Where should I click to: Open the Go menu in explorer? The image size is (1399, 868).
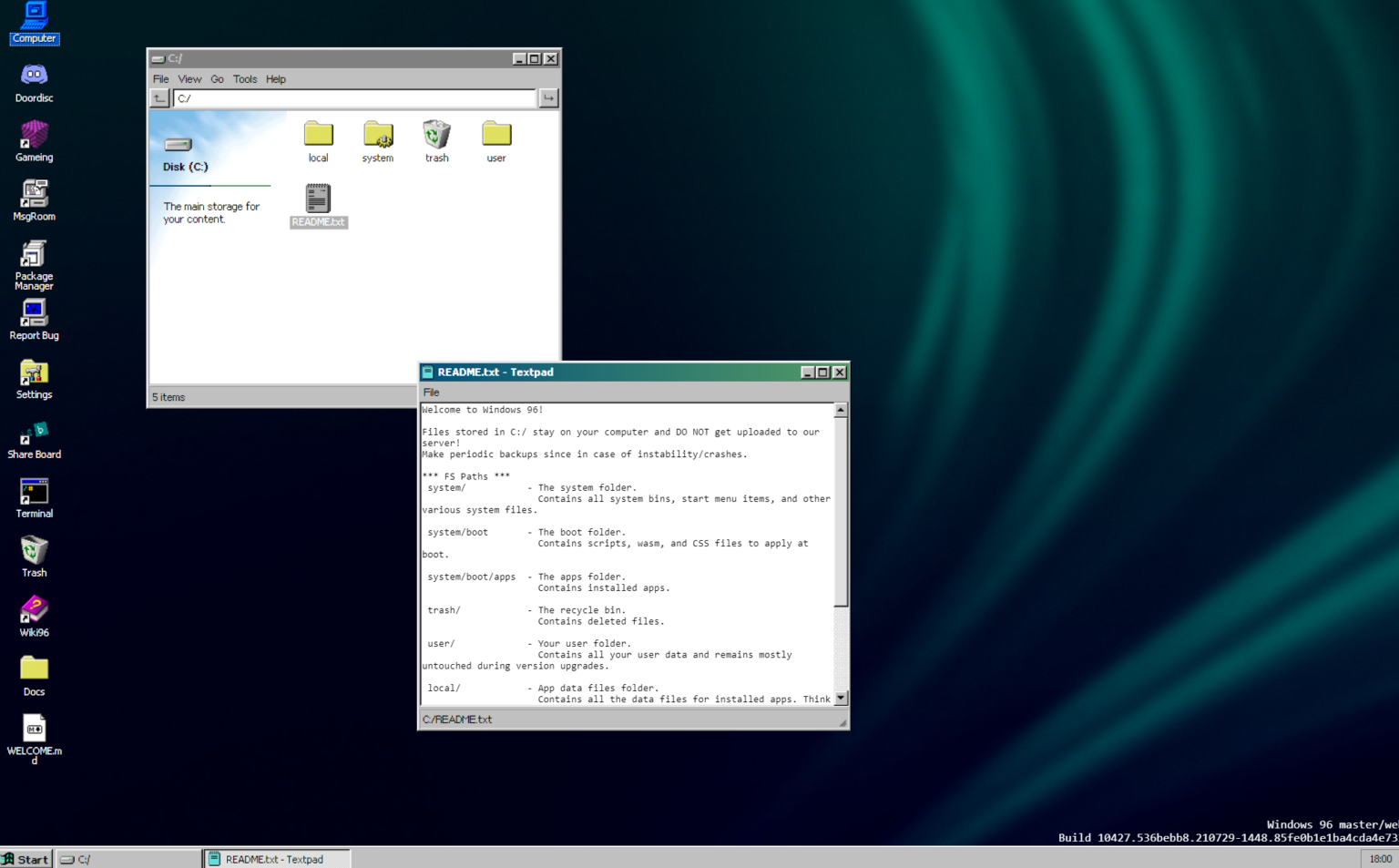coord(217,79)
